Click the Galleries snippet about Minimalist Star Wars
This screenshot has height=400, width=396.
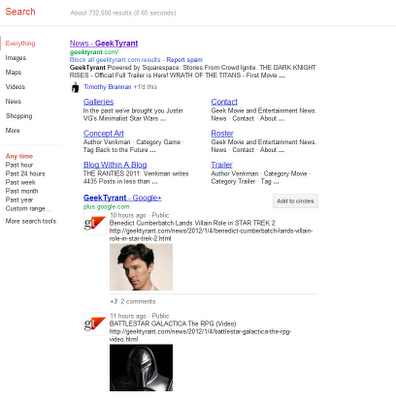(x=133, y=115)
